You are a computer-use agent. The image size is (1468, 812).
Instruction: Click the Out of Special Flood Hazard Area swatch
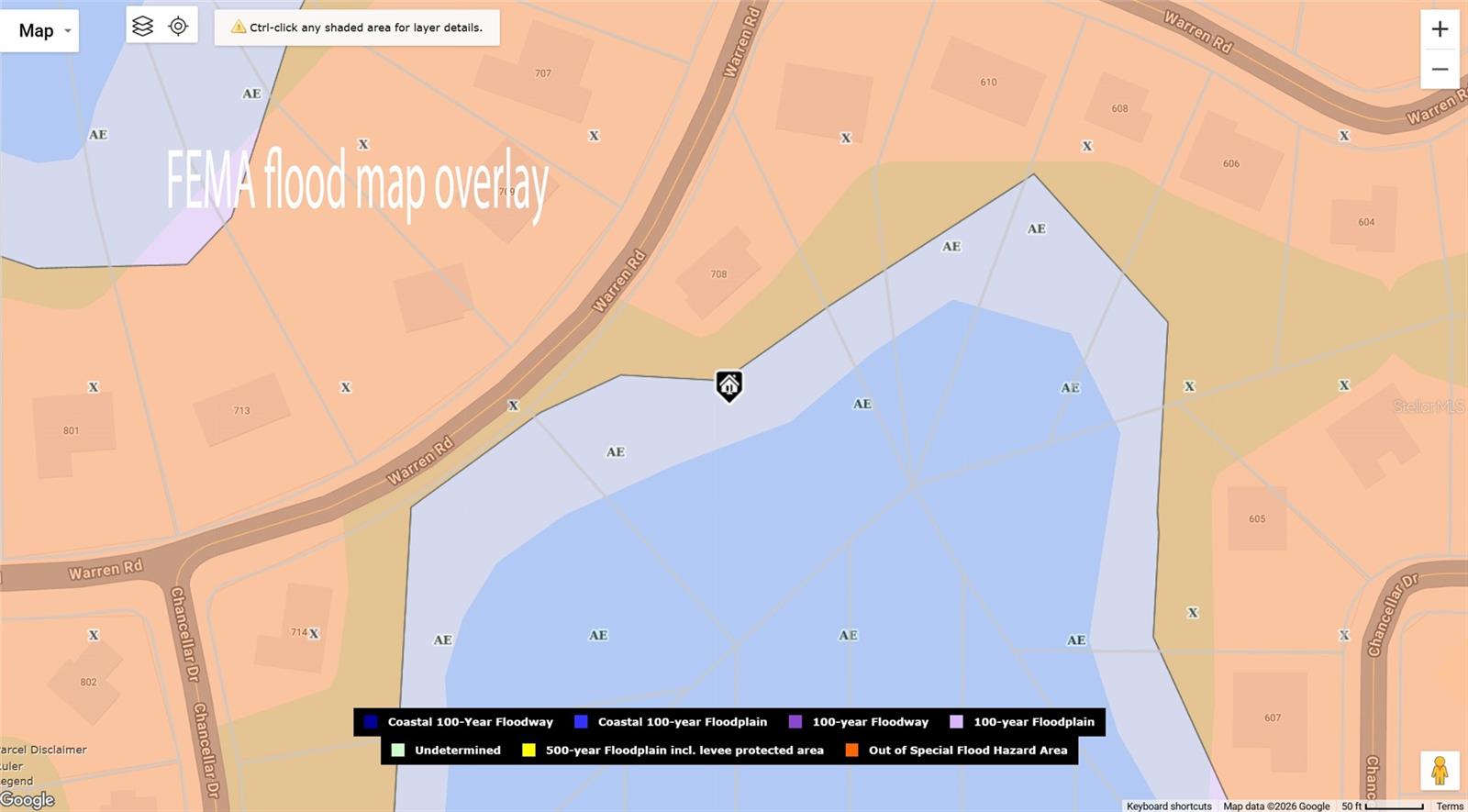coord(851,750)
